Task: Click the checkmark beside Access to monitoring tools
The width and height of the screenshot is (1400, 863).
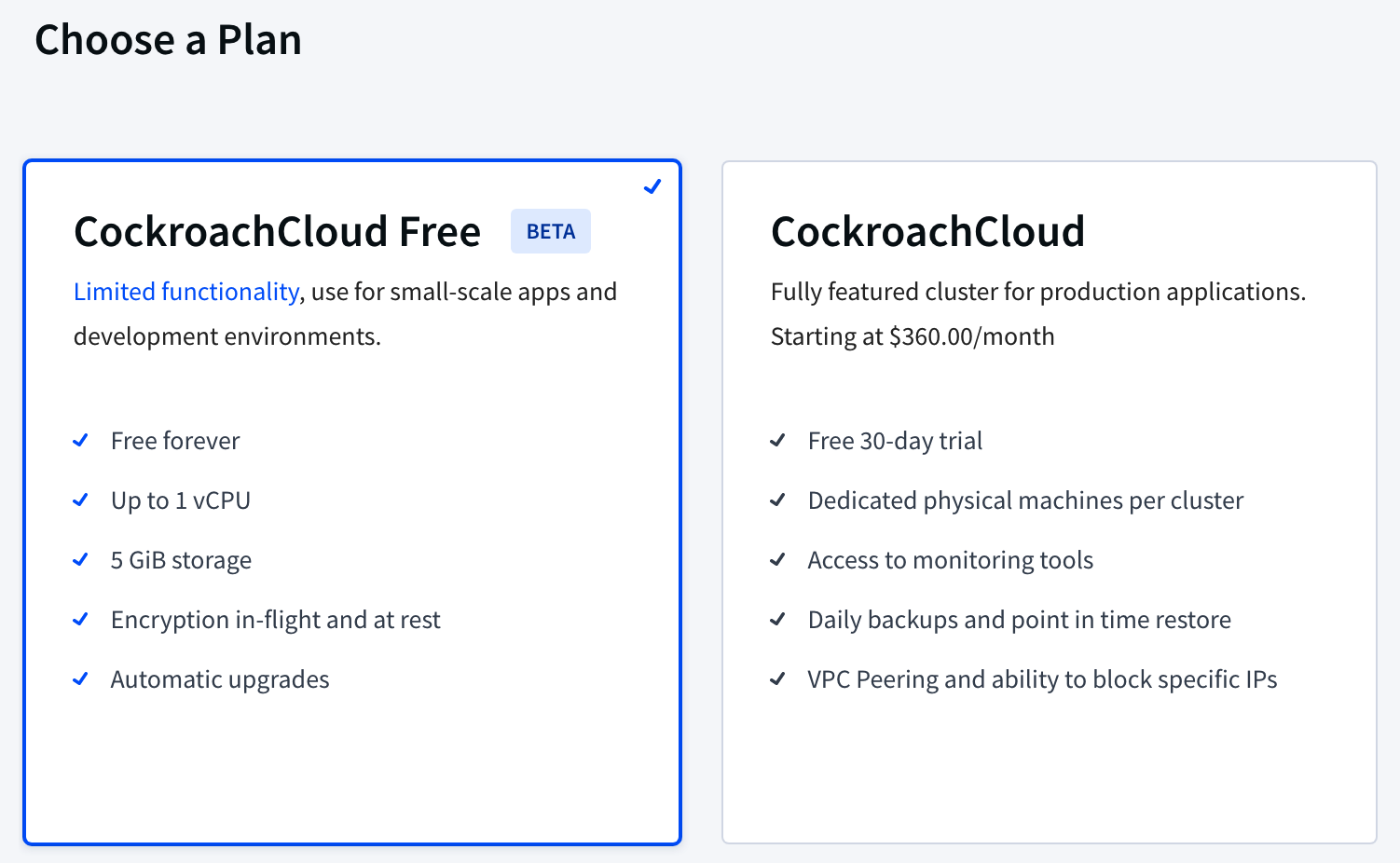Action: coord(777,559)
